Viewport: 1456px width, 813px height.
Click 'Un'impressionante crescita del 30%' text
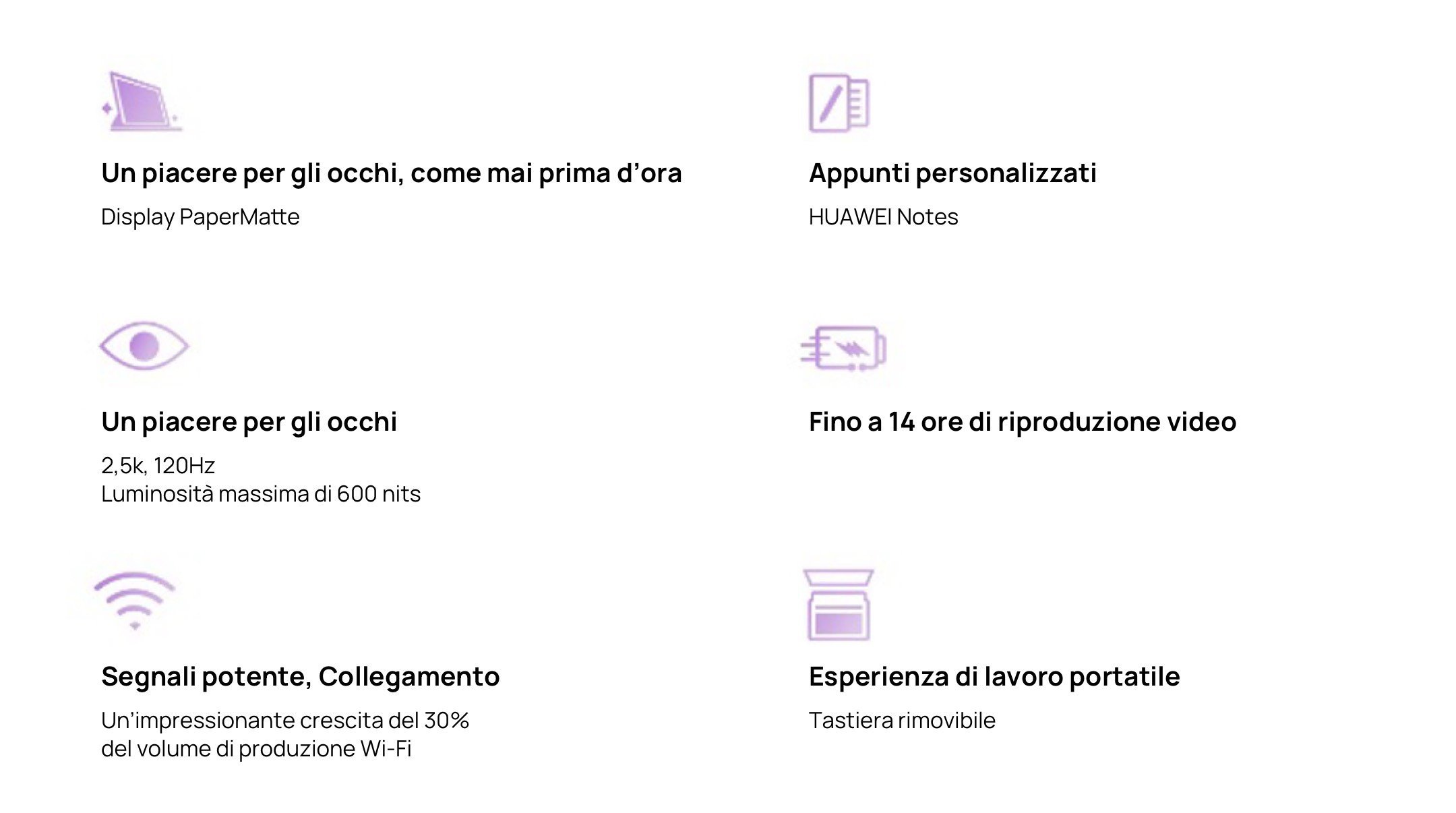click(x=285, y=720)
